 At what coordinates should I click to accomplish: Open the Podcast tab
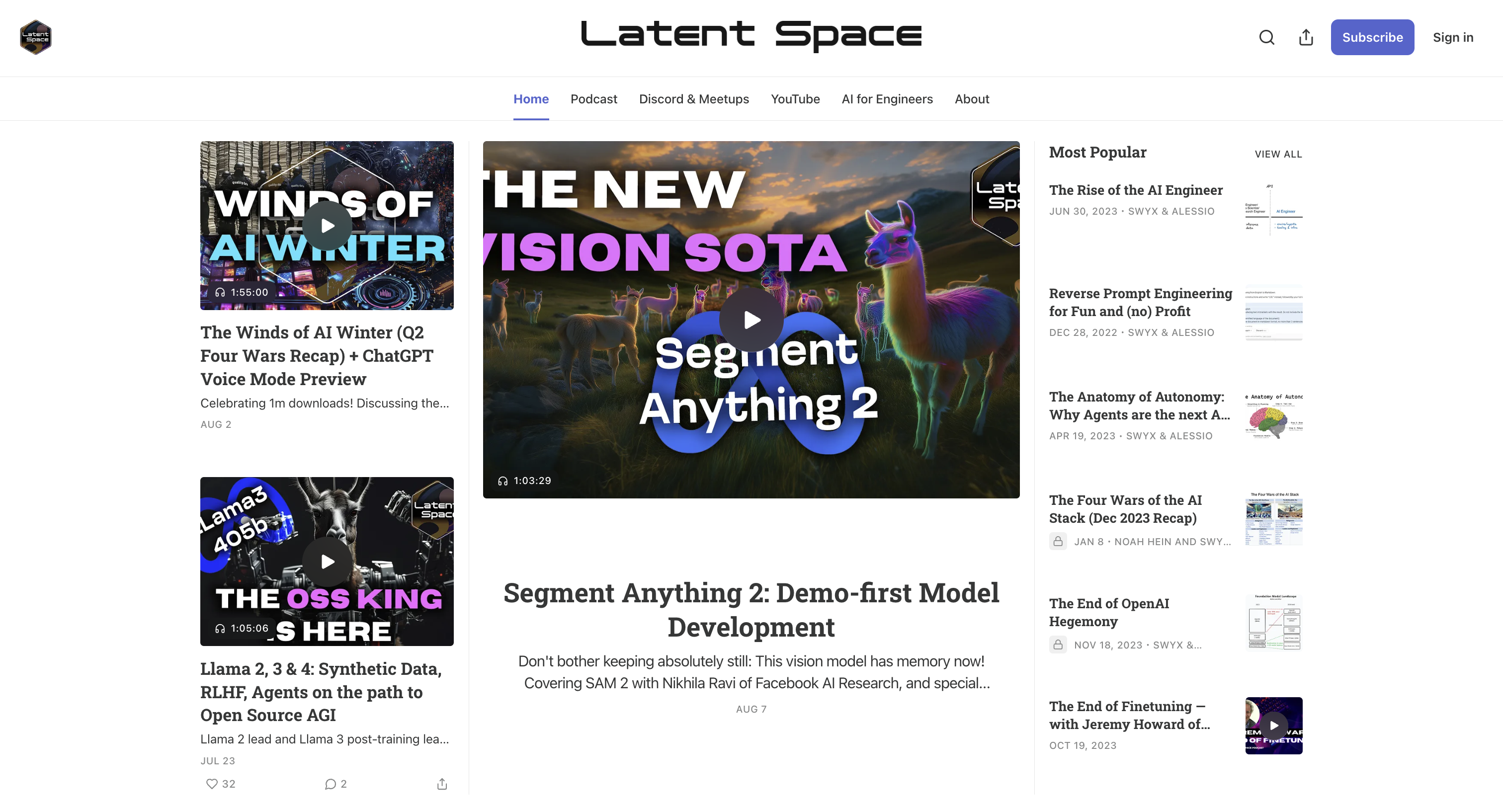[x=593, y=99]
